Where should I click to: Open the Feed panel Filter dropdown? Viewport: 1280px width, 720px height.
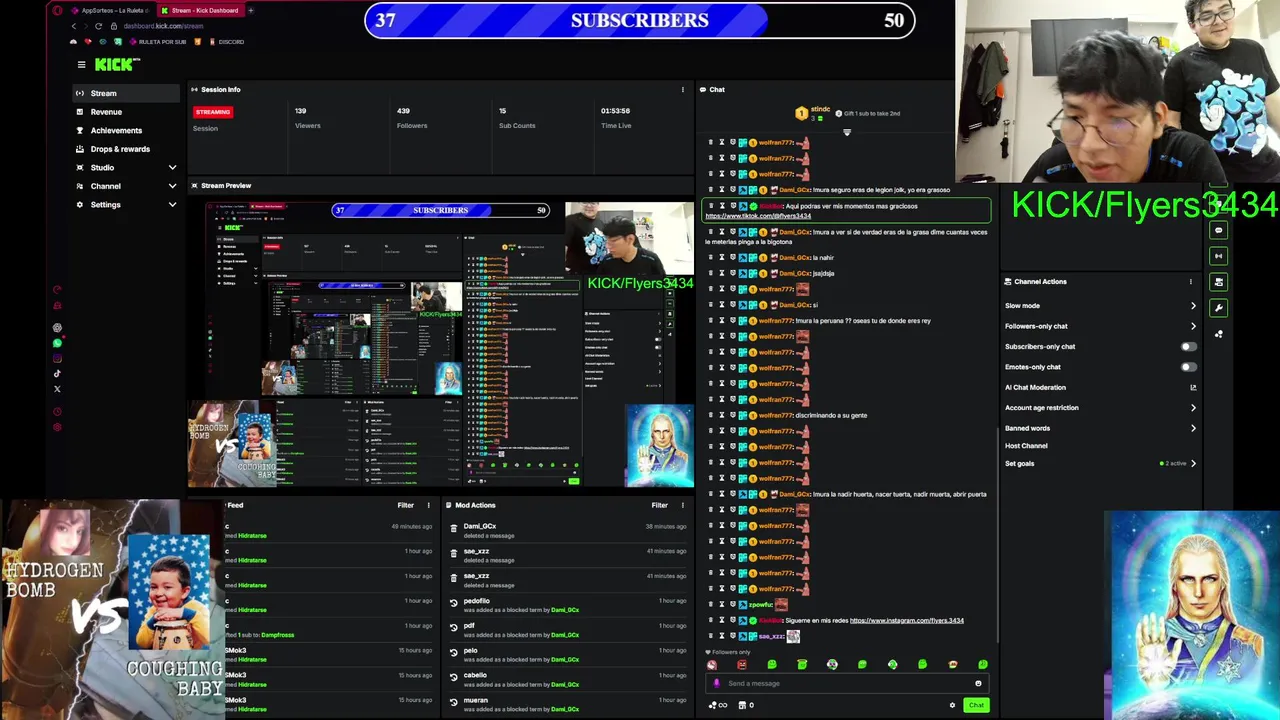[x=405, y=506]
